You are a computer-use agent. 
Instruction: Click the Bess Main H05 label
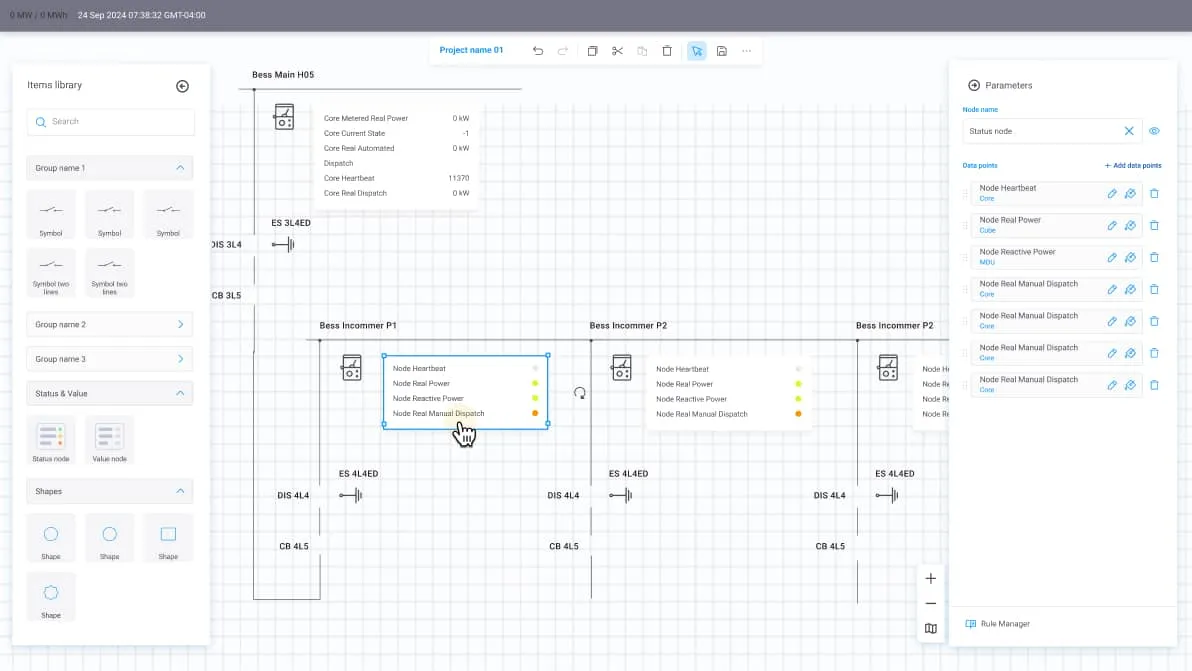283,74
